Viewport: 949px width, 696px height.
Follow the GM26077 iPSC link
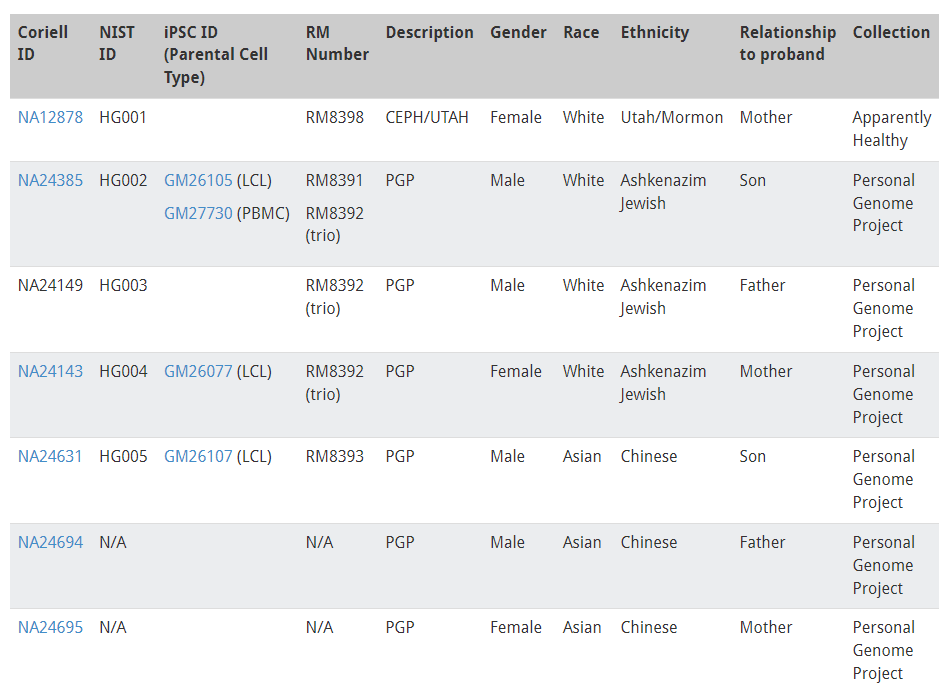198,371
